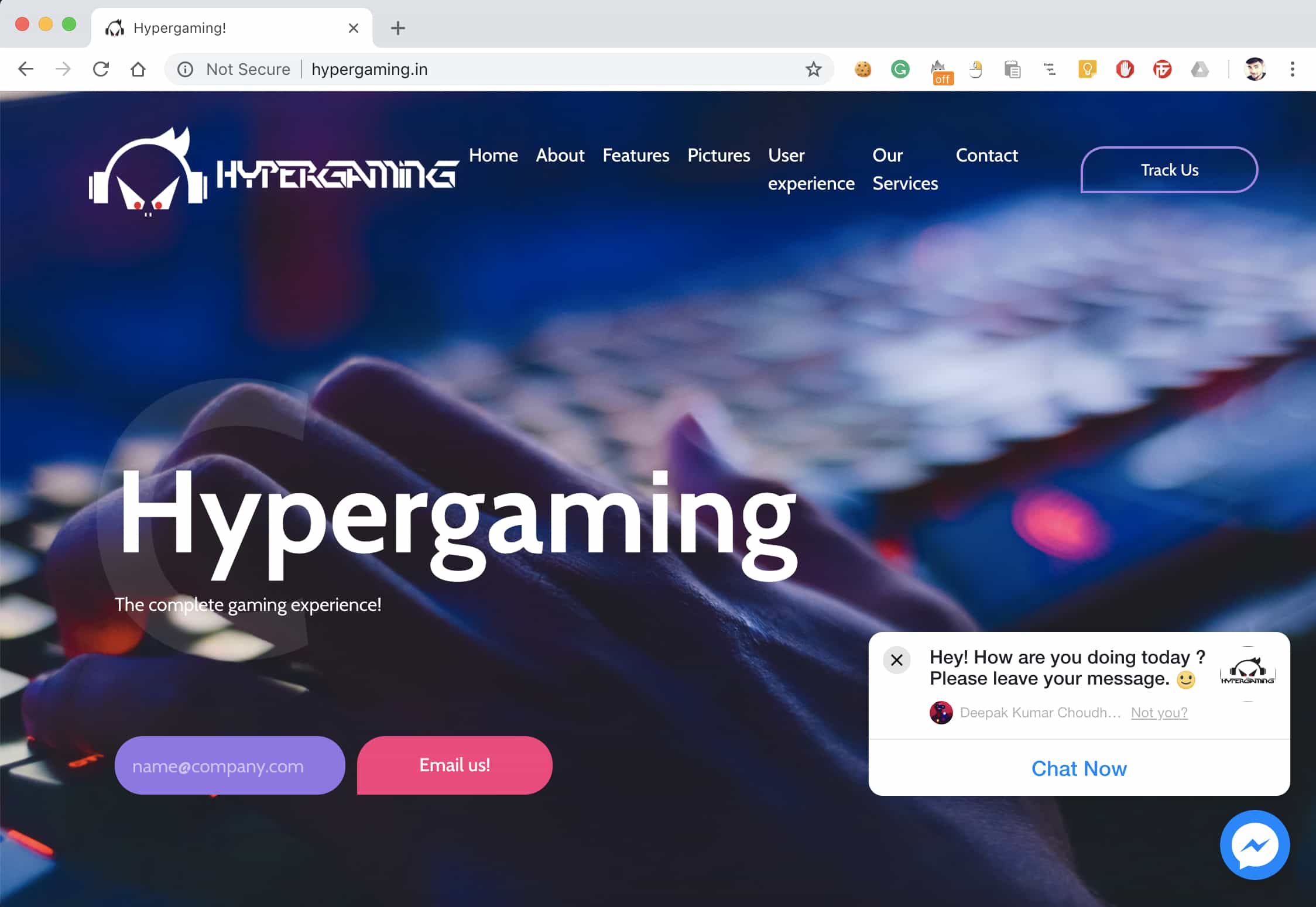Click the Hypergaming avatar in chat popup
Image resolution: width=1316 pixels, height=907 pixels.
(1248, 674)
